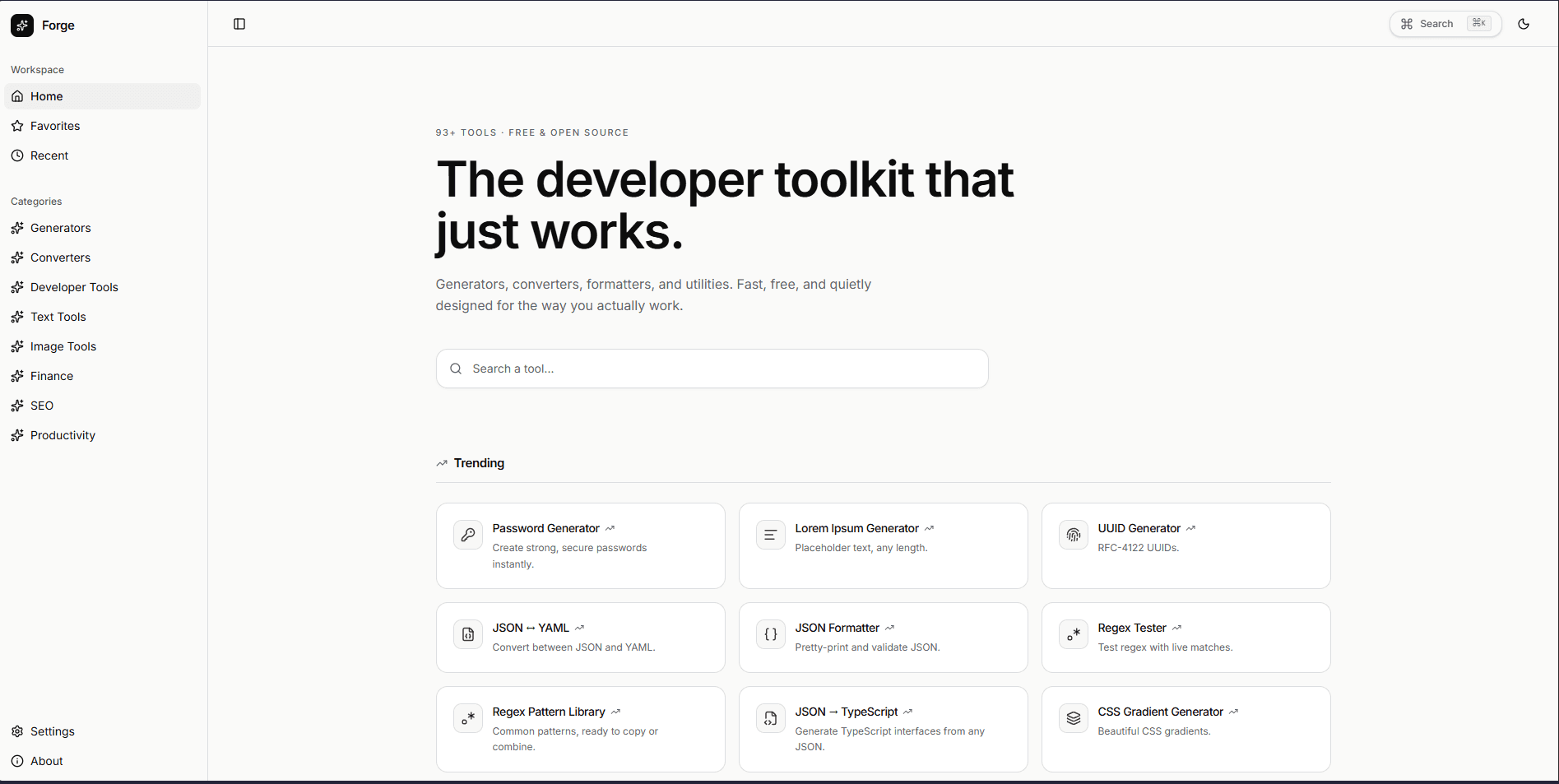Viewport: 1559px width, 784px height.
Task: Select the Generators category
Action: [x=103, y=228]
